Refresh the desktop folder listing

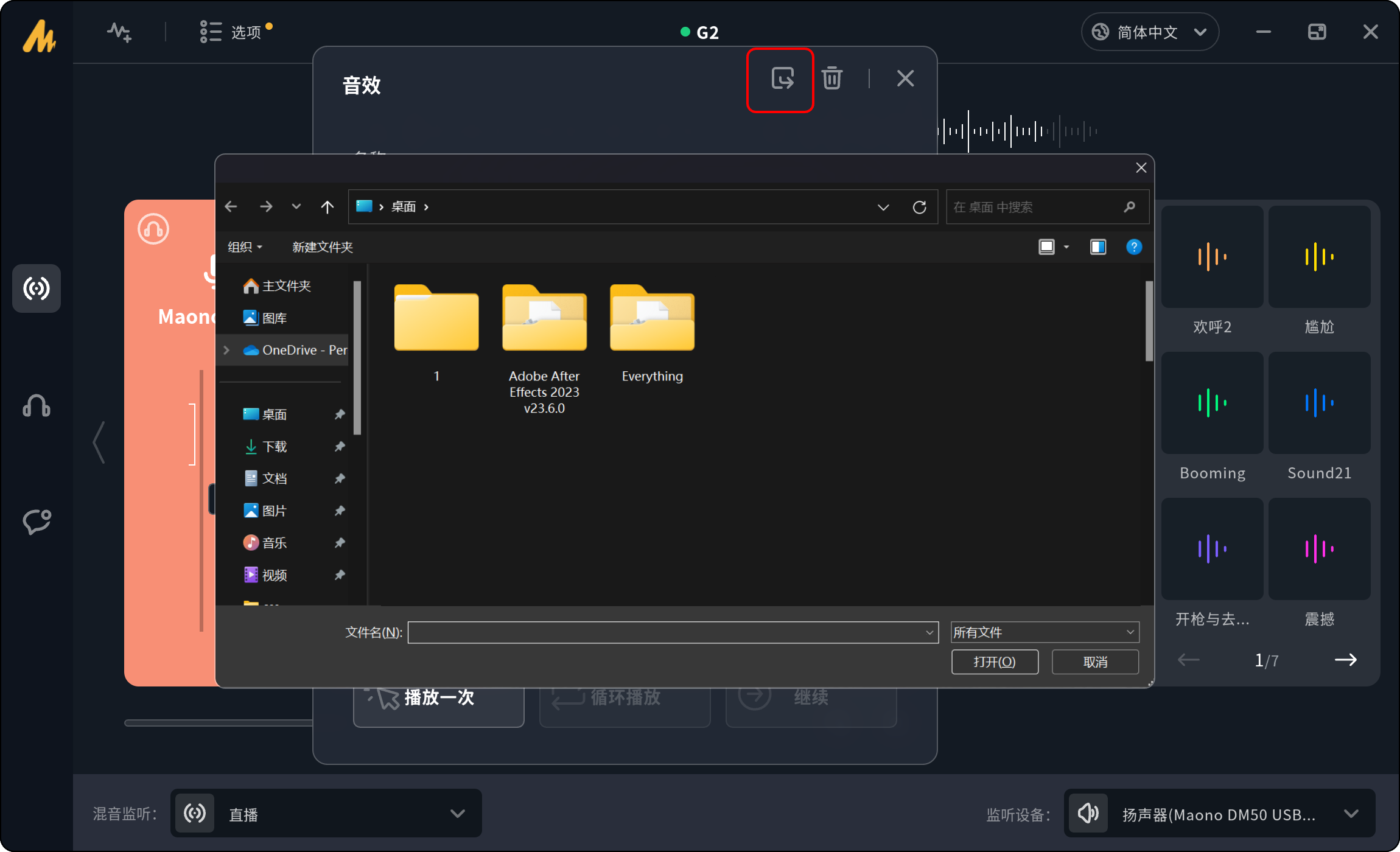click(x=919, y=208)
